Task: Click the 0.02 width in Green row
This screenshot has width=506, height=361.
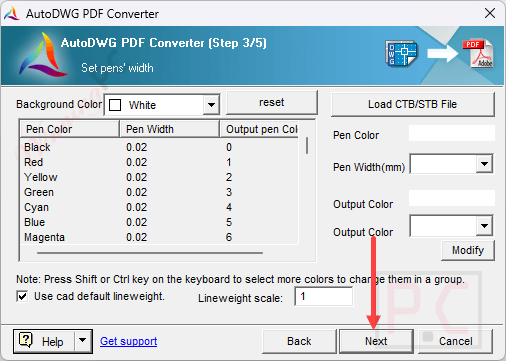Action: [136, 192]
